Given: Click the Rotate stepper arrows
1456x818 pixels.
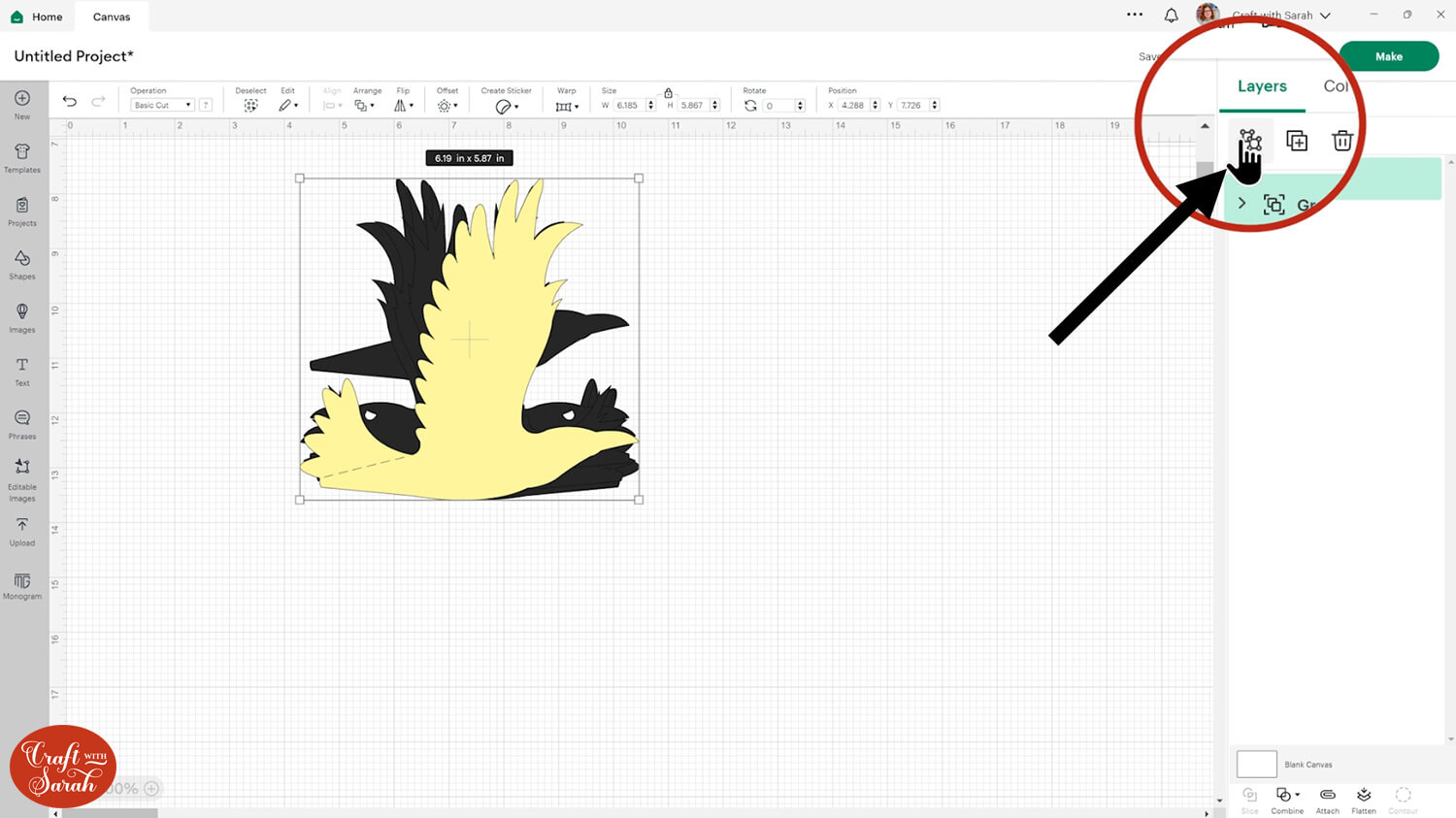Looking at the screenshot, I should coord(800,105).
